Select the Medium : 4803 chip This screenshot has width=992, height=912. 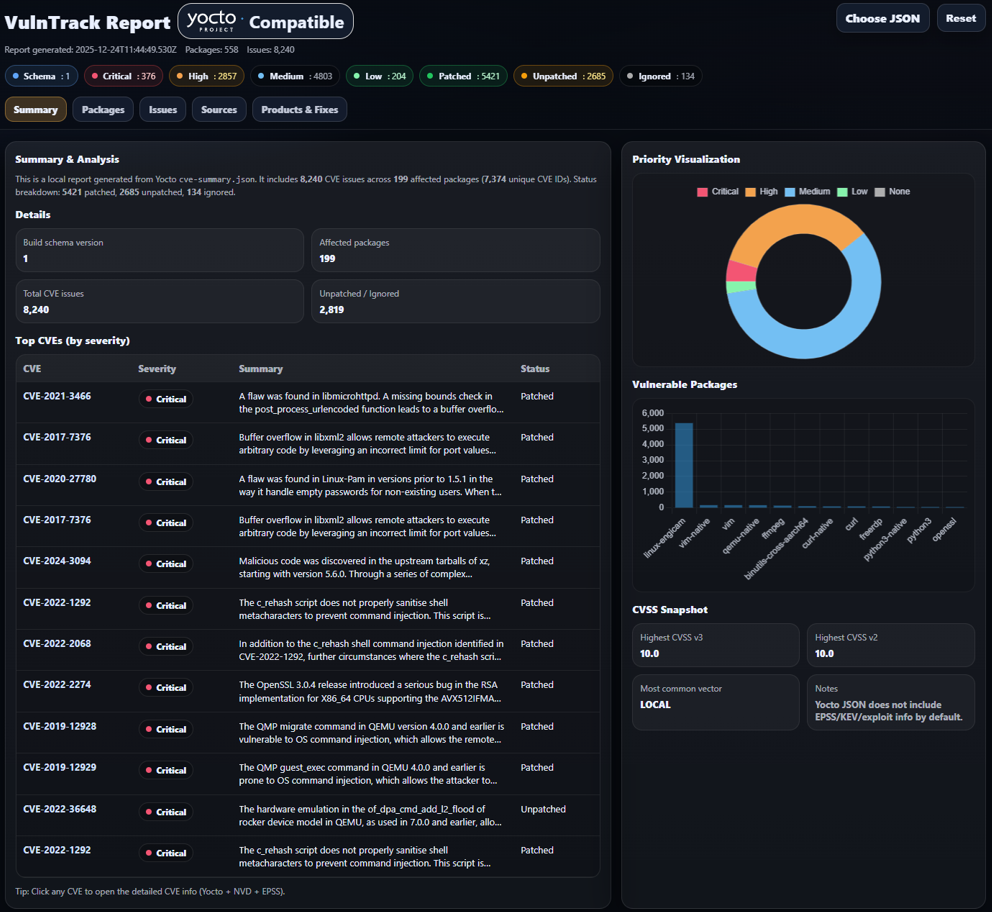tap(295, 76)
